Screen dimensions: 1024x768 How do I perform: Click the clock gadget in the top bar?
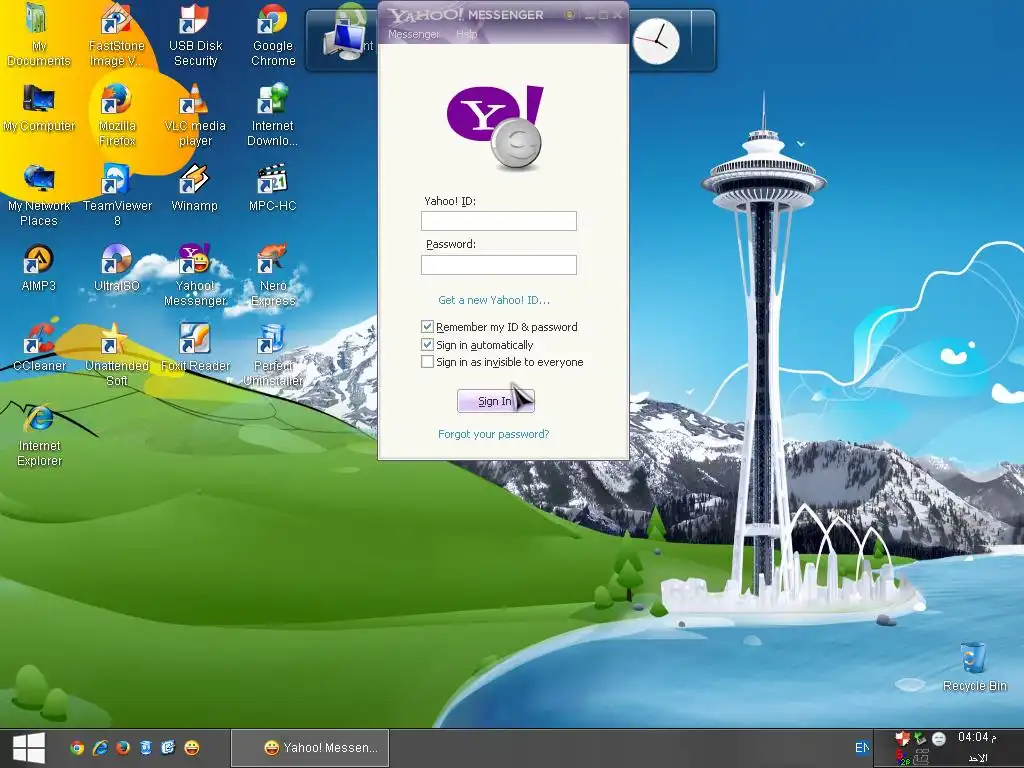[x=656, y=41]
